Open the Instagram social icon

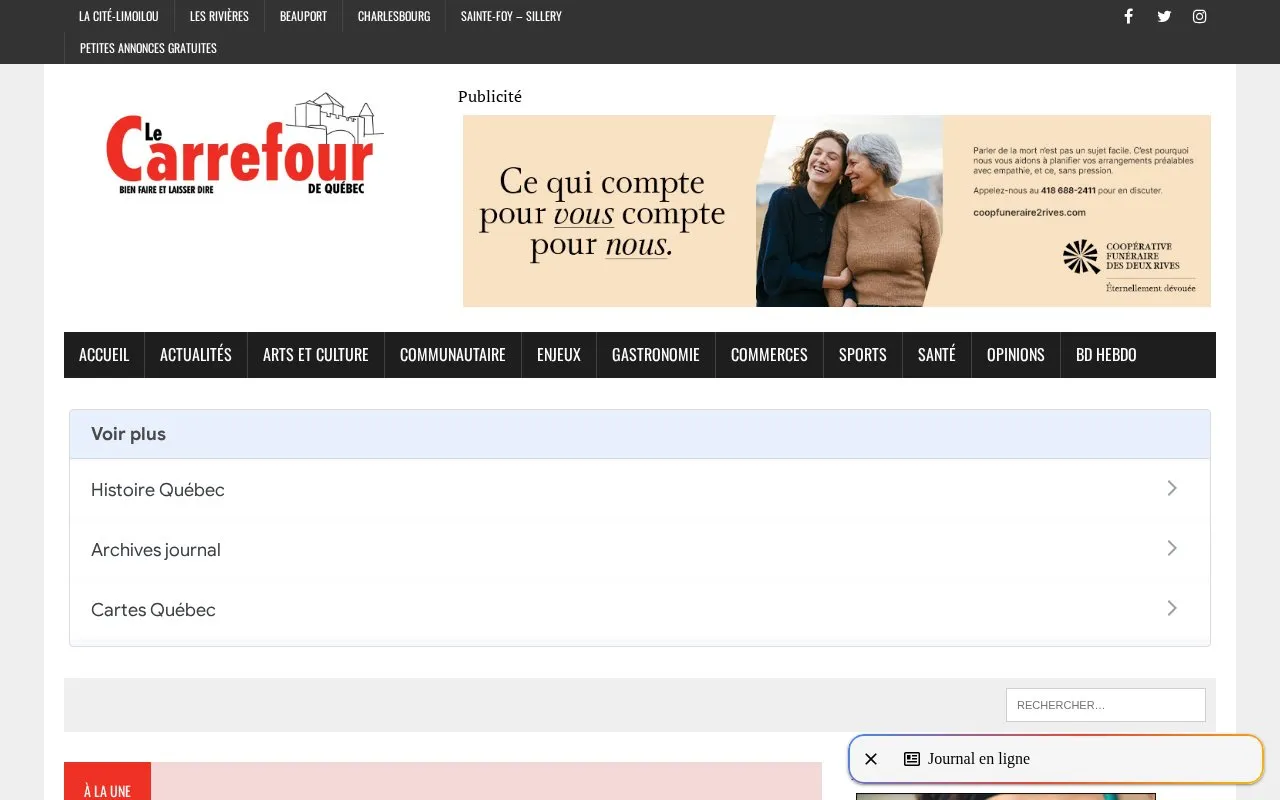[1199, 16]
